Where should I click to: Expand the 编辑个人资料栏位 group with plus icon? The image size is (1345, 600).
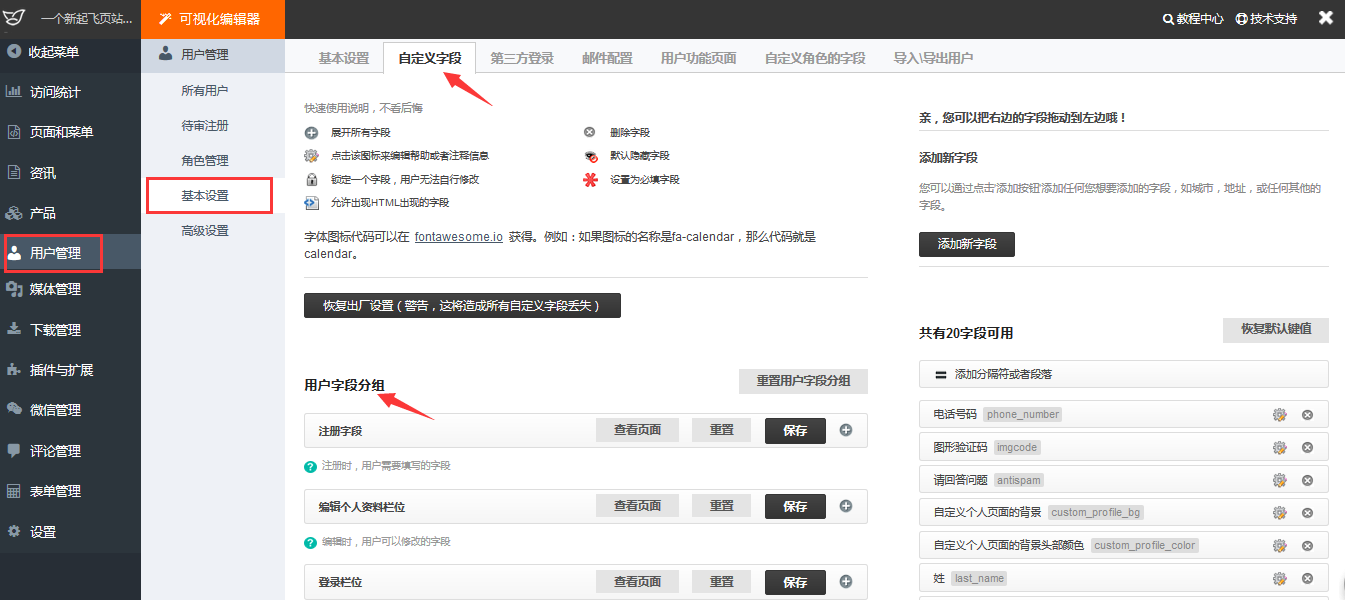[x=846, y=506]
